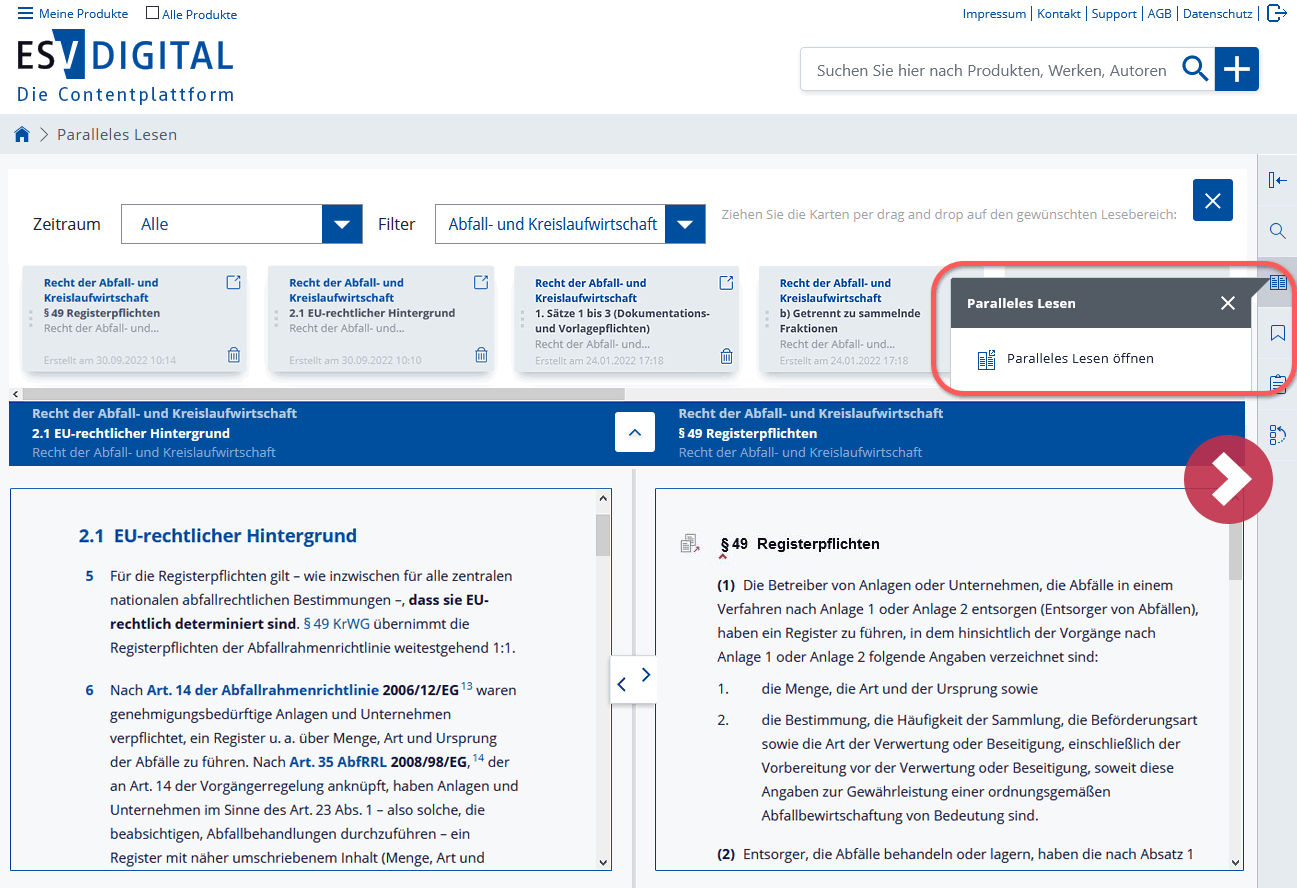Select Paralleles Lesen öffnen

[1079, 359]
